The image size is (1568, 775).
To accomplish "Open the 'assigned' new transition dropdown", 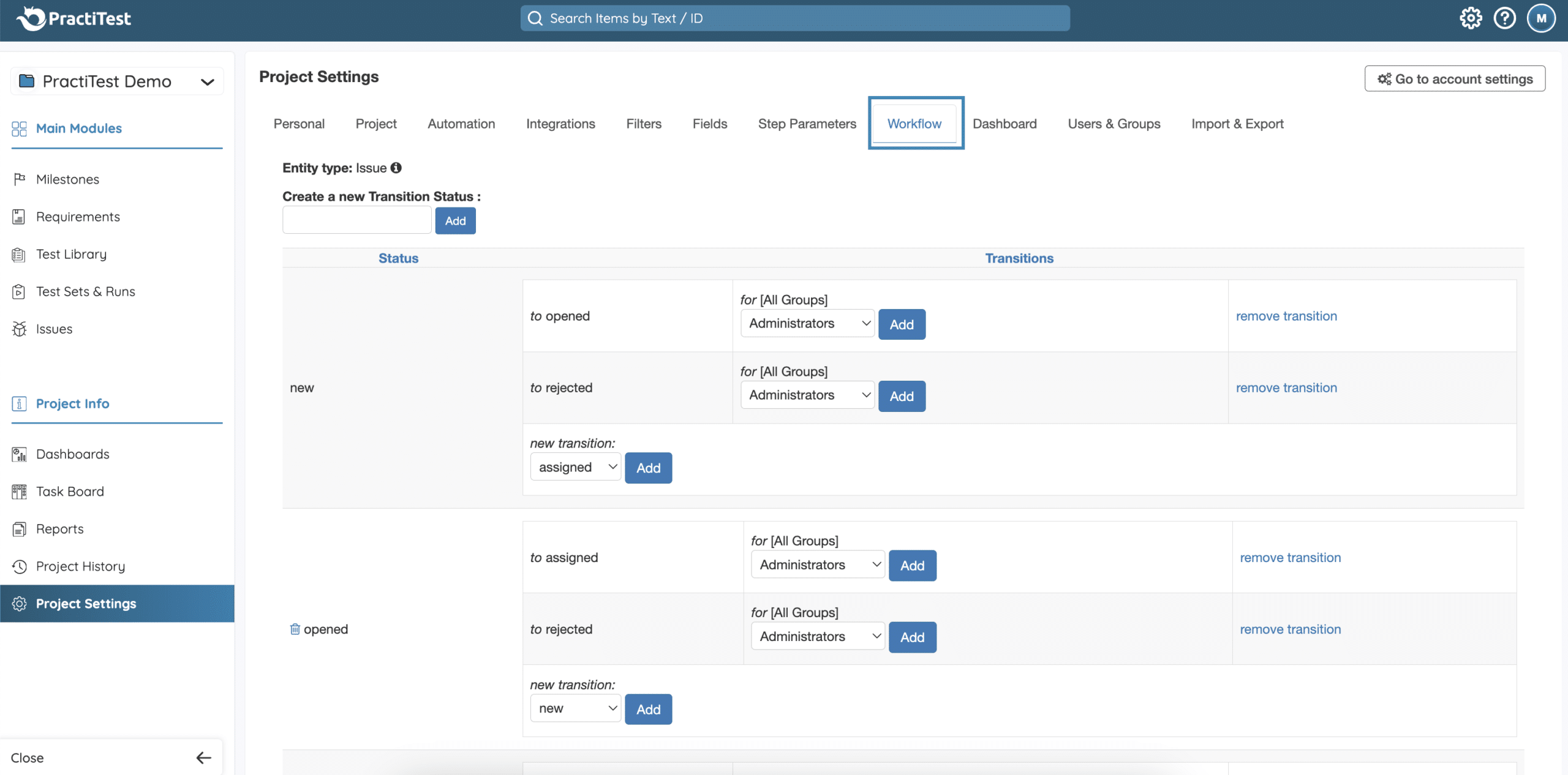I will click(576, 467).
